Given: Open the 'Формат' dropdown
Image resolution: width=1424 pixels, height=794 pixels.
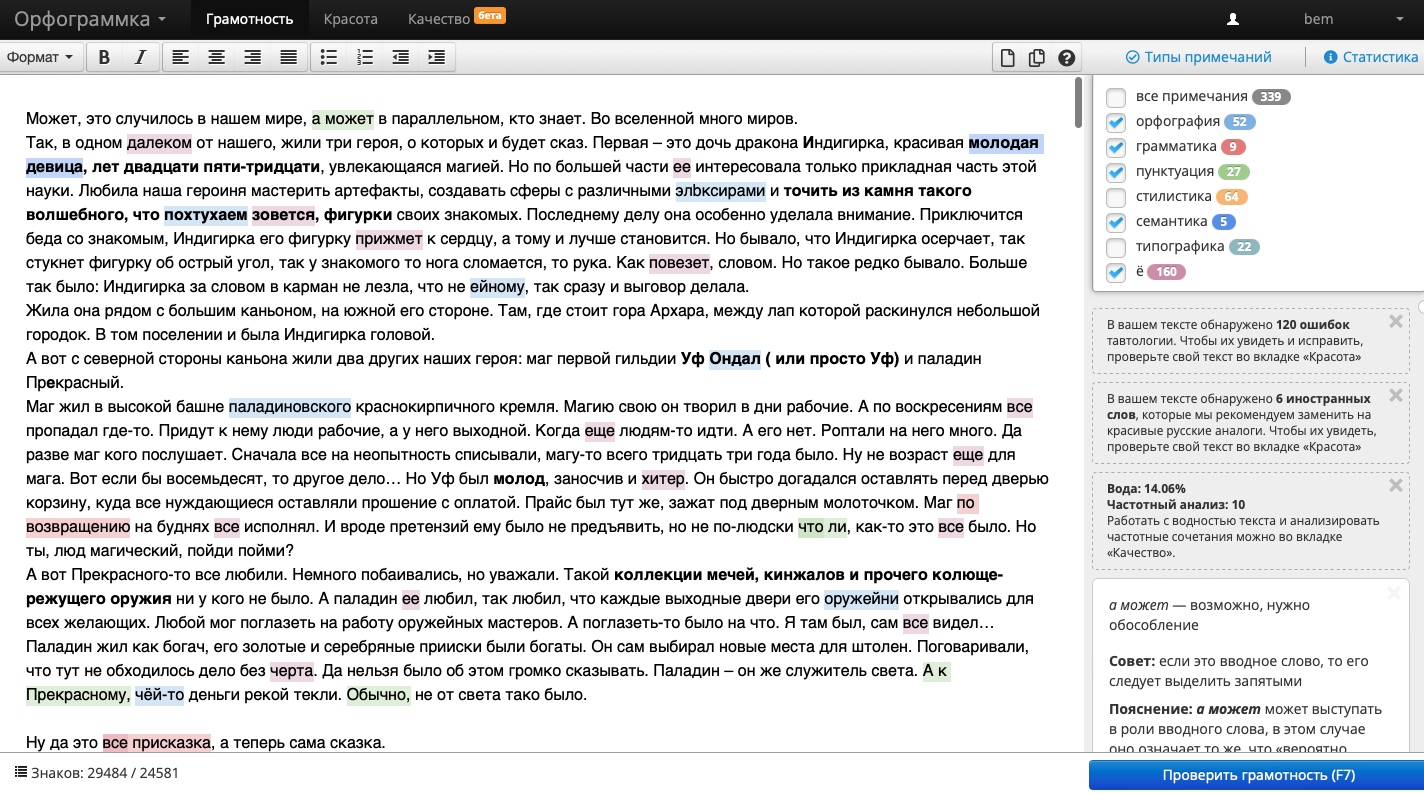Looking at the screenshot, I should pos(40,57).
